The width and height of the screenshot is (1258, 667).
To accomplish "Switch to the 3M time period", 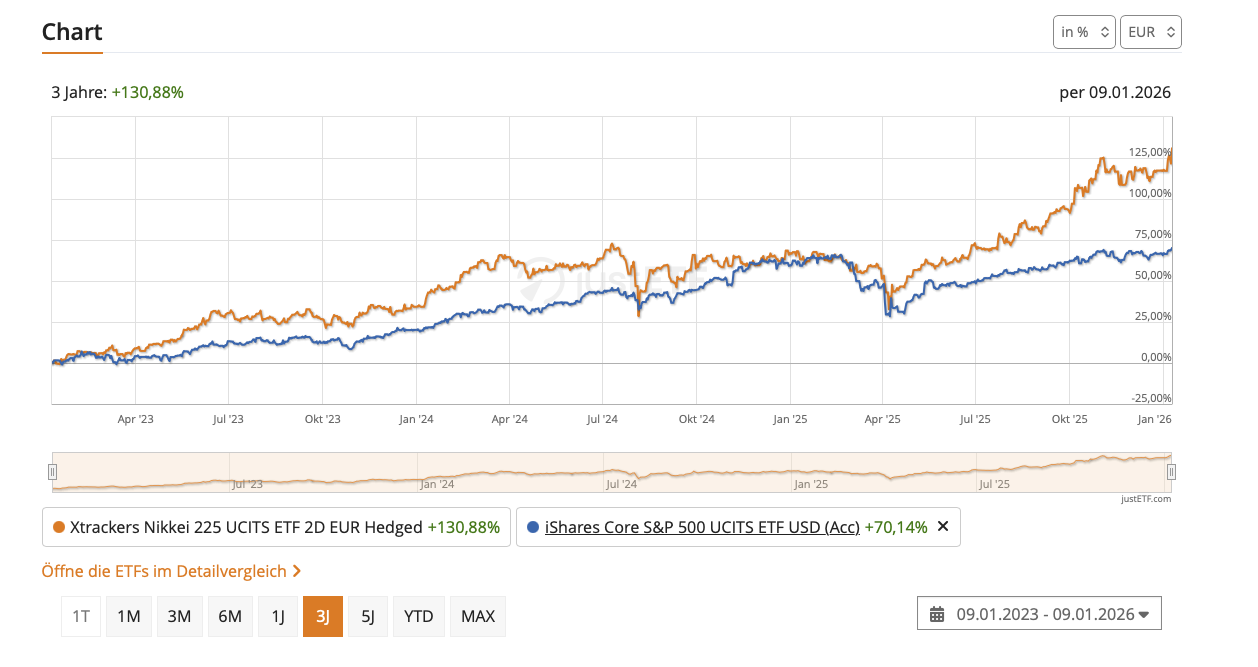I will 179,616.
